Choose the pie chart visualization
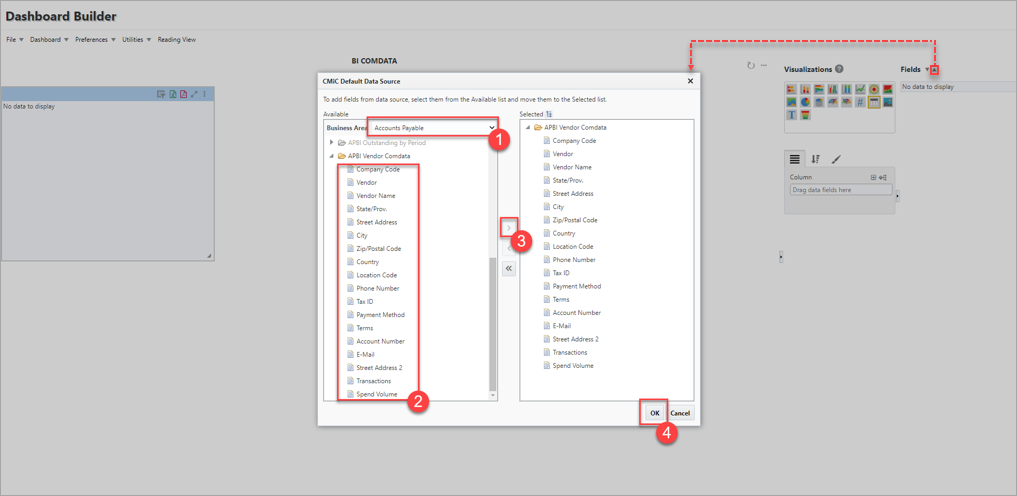Screen dimensions: 1017x496 point(806,102)
